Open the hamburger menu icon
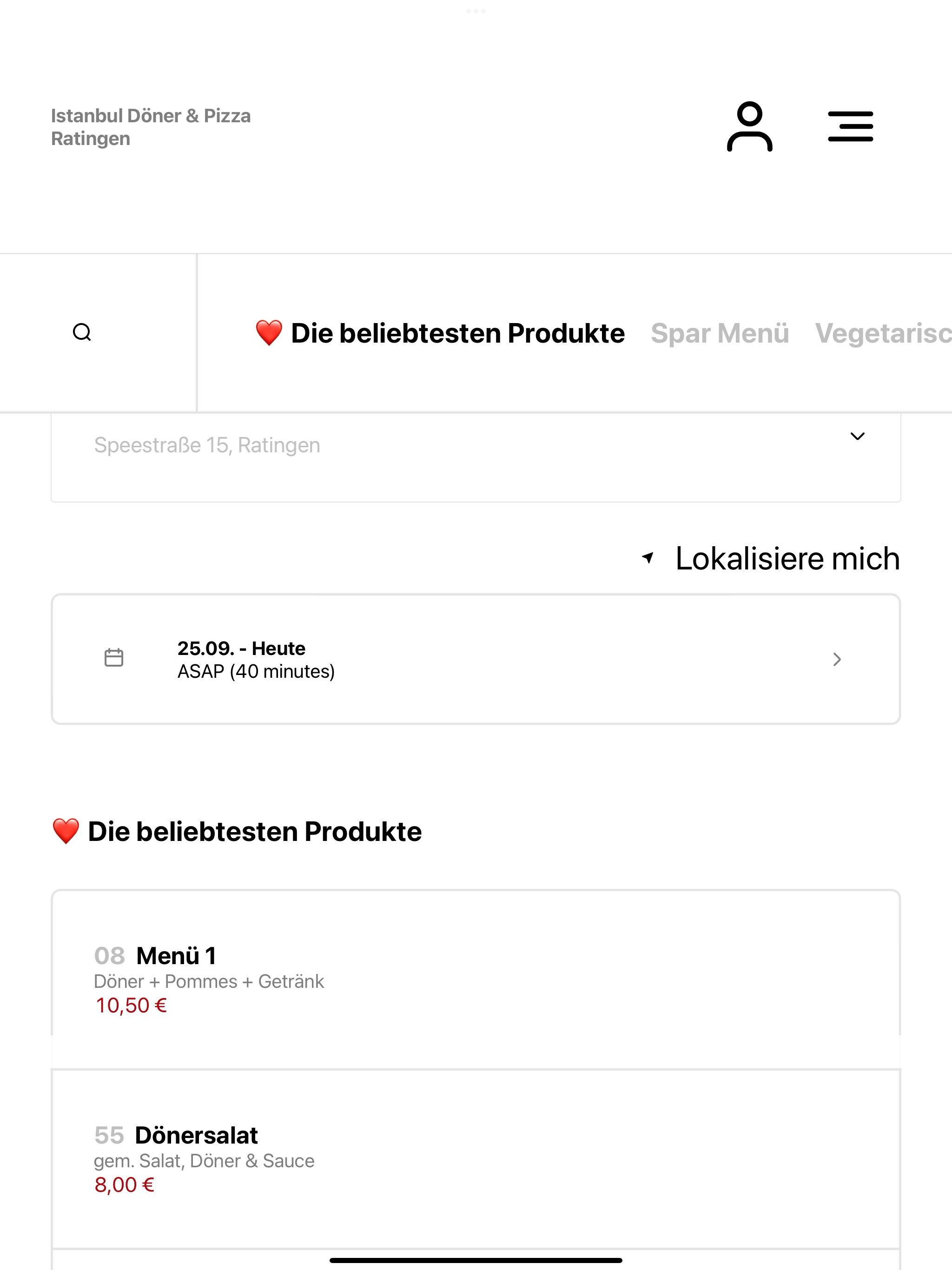Viewport: 952px width, 1270px height. click(850, 126)
